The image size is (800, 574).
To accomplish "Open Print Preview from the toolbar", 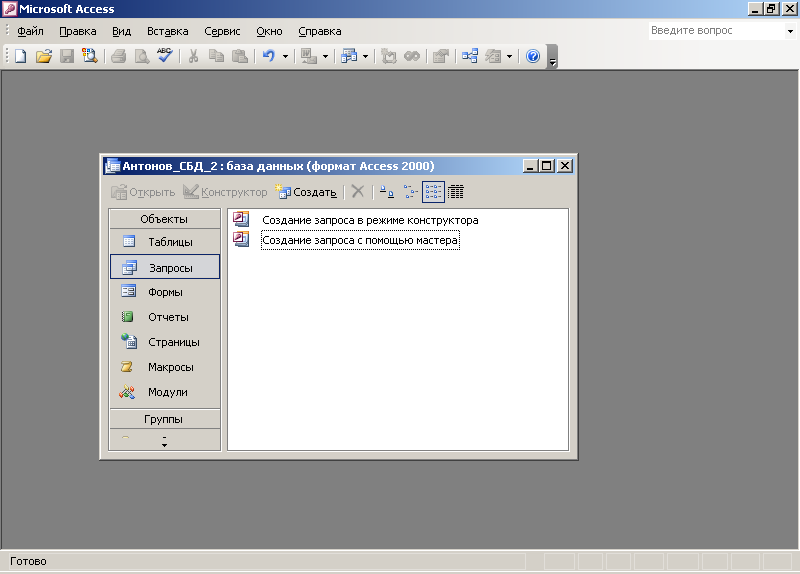I will pos(141,56).
